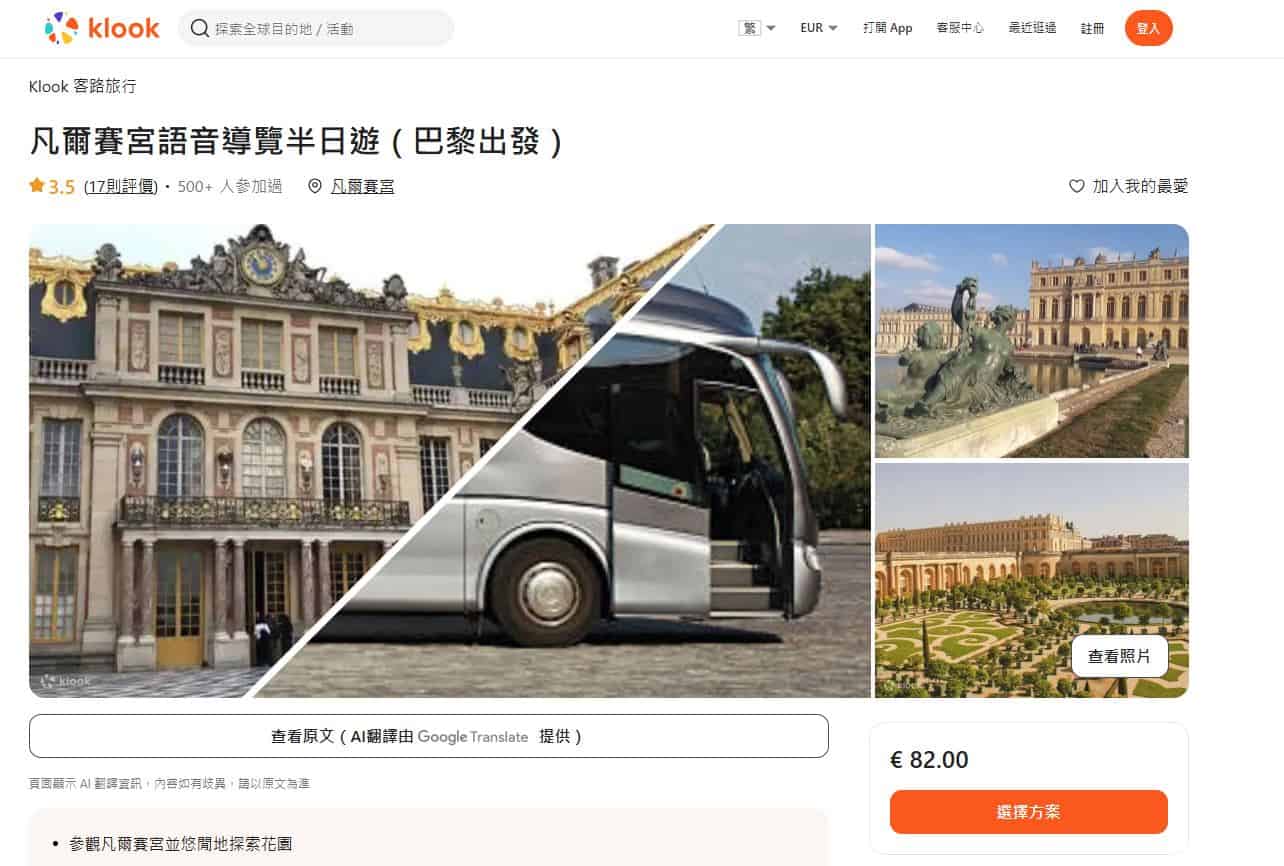The width and height of the screenshot is (1284, 866).
Task: Open the statue fountain thumbnail photo
Action: point(1032,341)
